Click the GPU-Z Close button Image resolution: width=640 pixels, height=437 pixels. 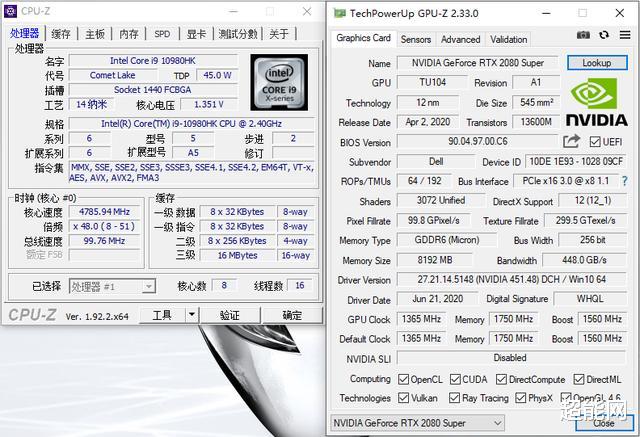pos(604,423)
